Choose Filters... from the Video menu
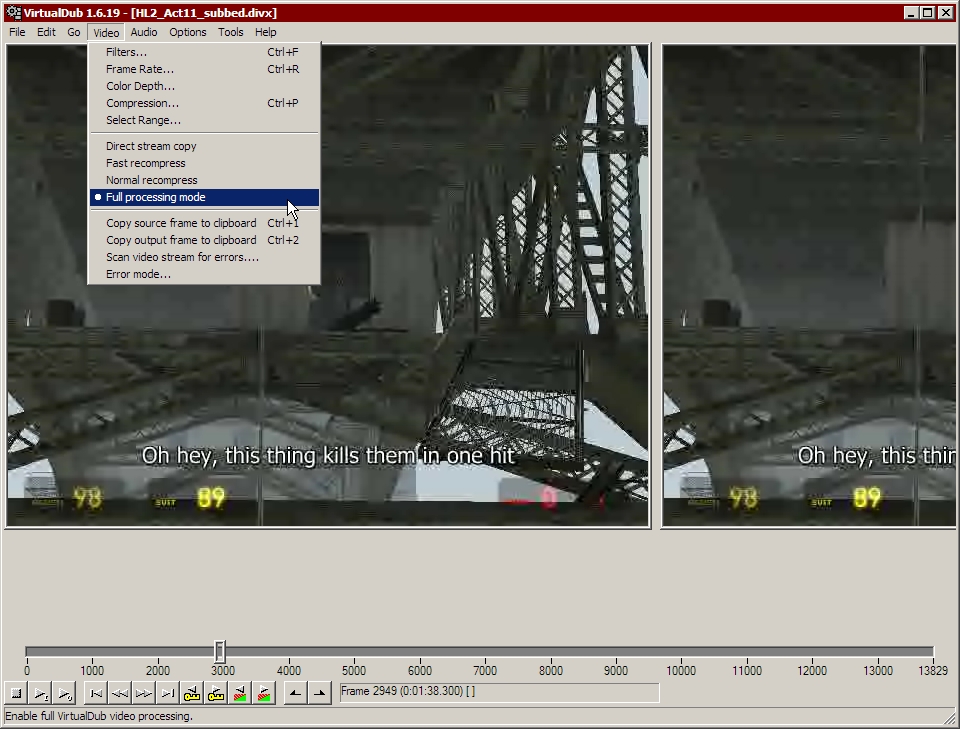 click(204, 52)
